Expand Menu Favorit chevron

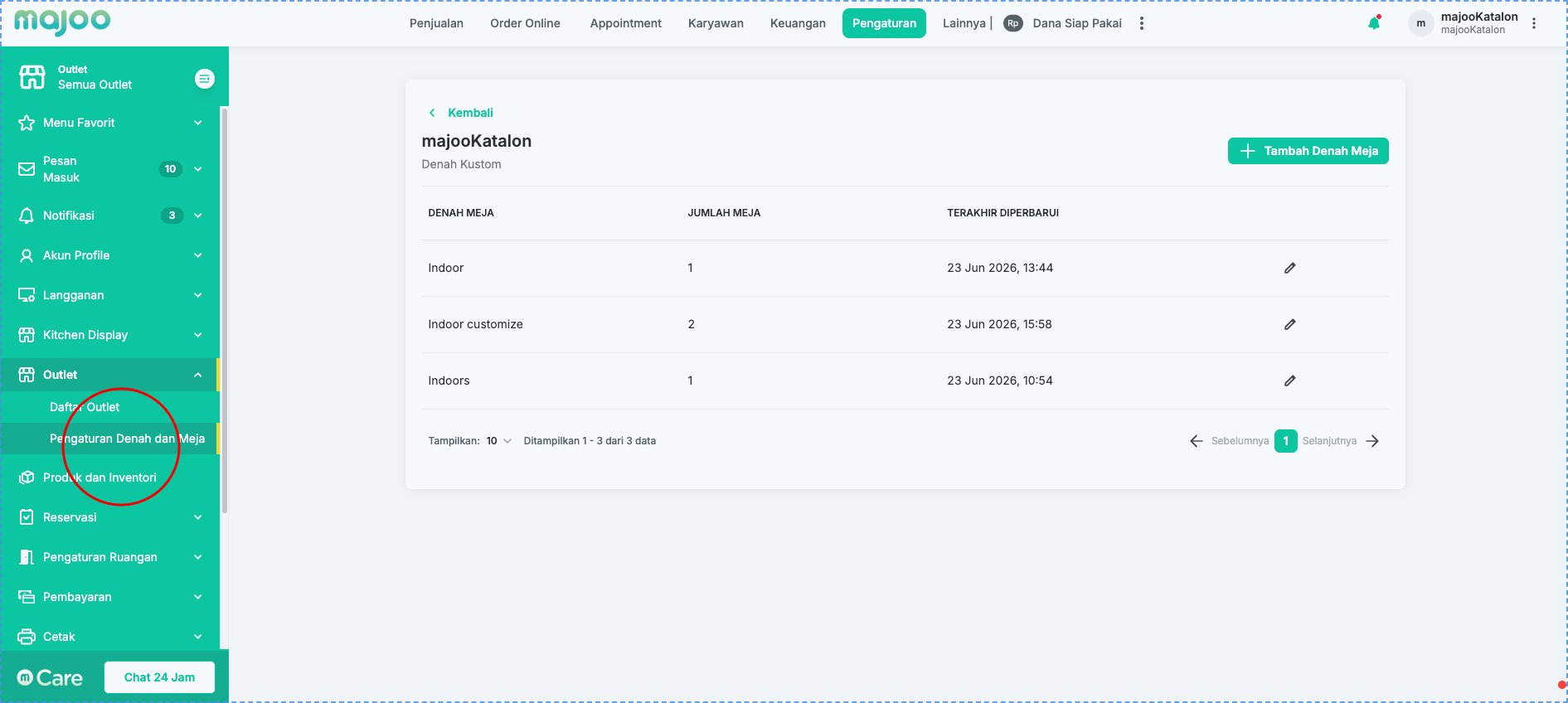coord(198,123)
